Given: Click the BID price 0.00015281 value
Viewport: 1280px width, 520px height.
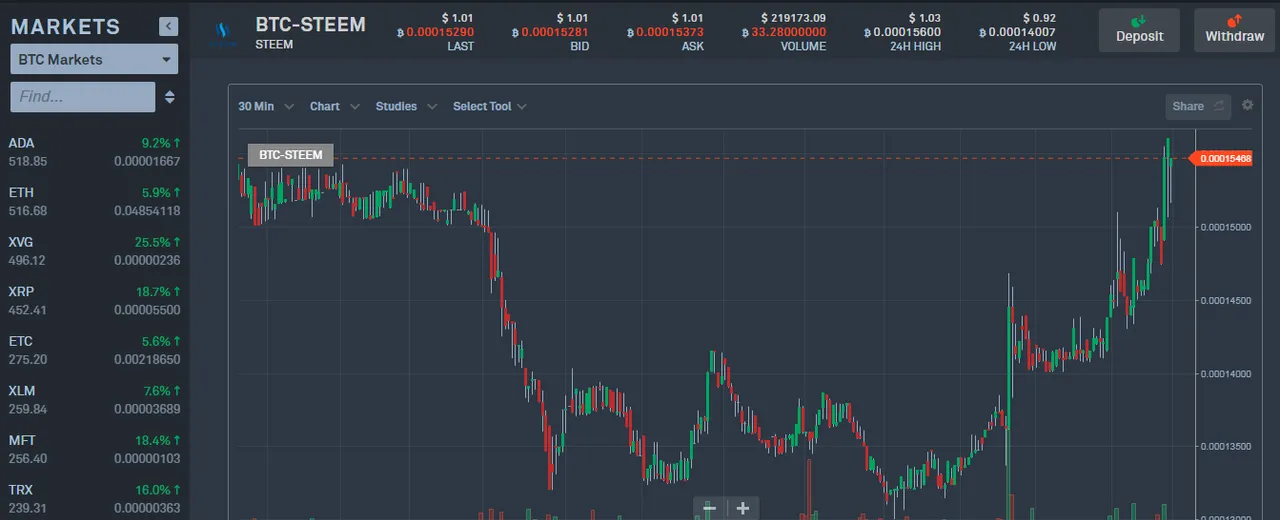Looking at the screenshot, I should [x=550, y=32].
